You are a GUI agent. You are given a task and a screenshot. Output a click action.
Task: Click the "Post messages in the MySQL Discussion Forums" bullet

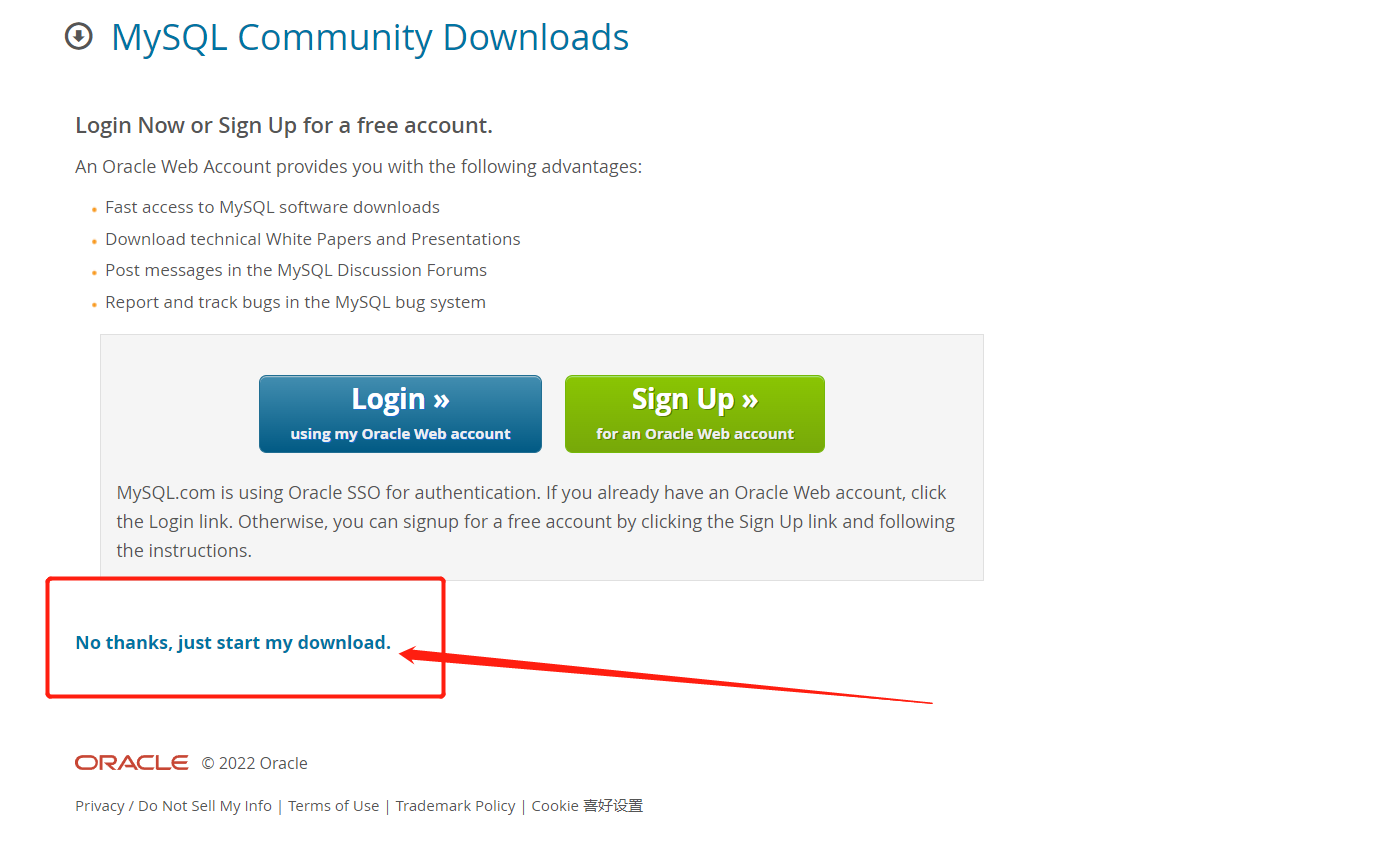[296, 270]
